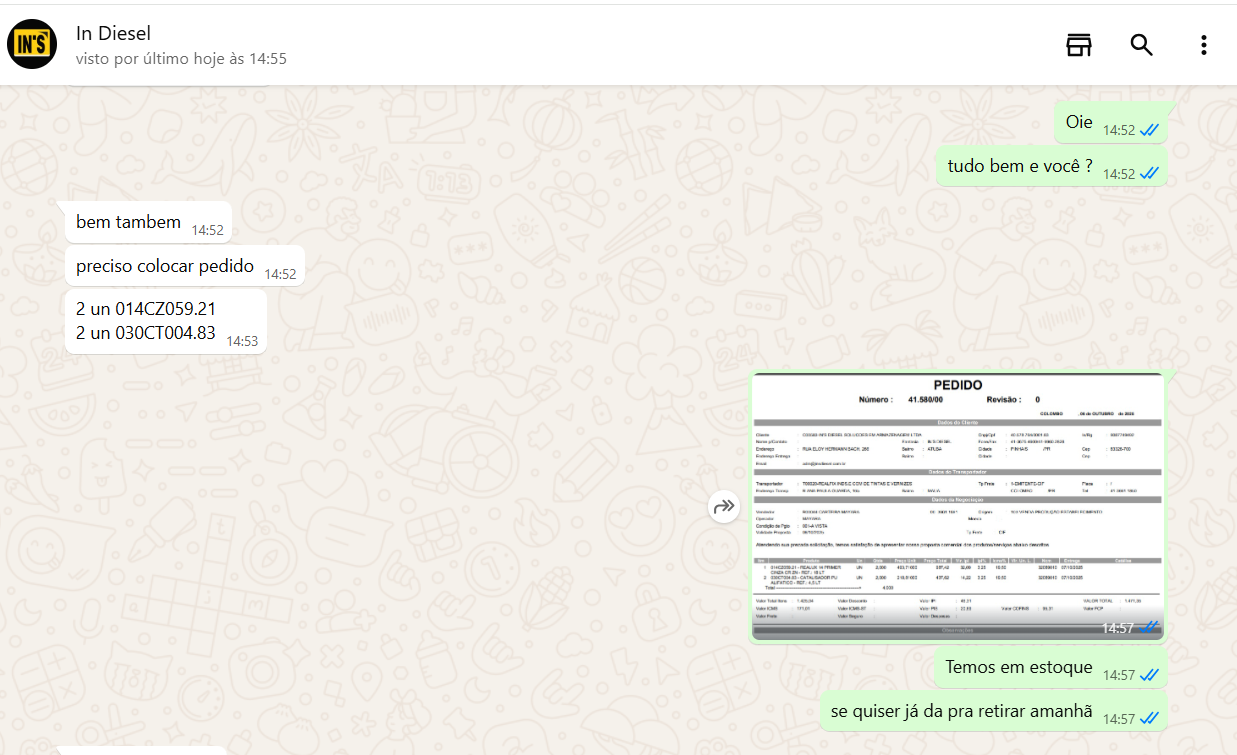The height and width of the screenshot is (755, 1237).
Task: Click read ticks on 'se quiser já da pra retirar amanhã'
Action: 1149,719
